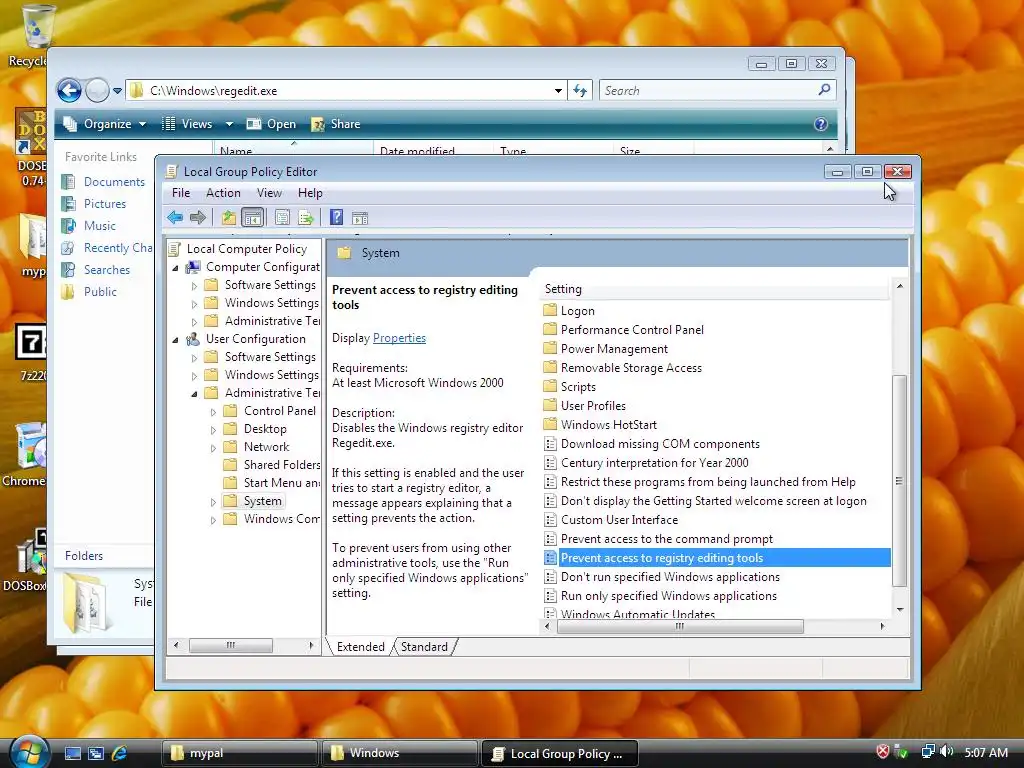Click the volume speaker tray icon
The width and height of the screenshot is (1024, 768).
[x=947, y=752]
